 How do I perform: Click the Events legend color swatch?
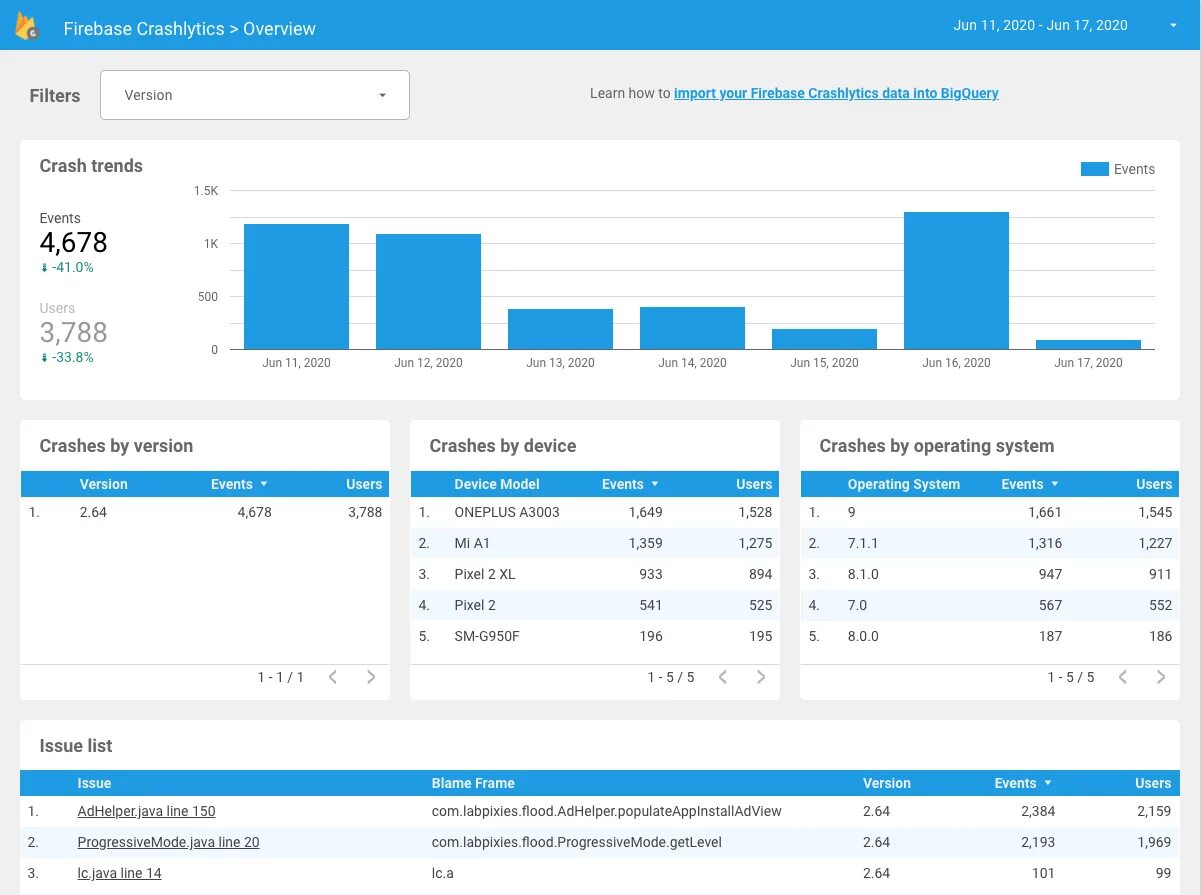pyautogui.click(x=1095, y=169)
